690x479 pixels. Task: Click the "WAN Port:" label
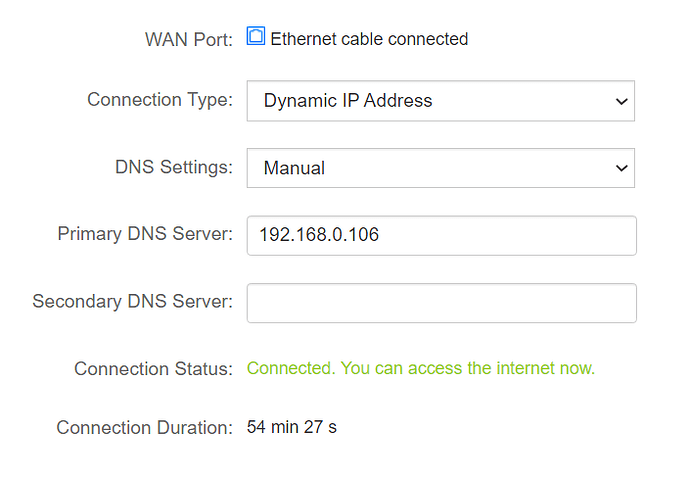[189, 39]
